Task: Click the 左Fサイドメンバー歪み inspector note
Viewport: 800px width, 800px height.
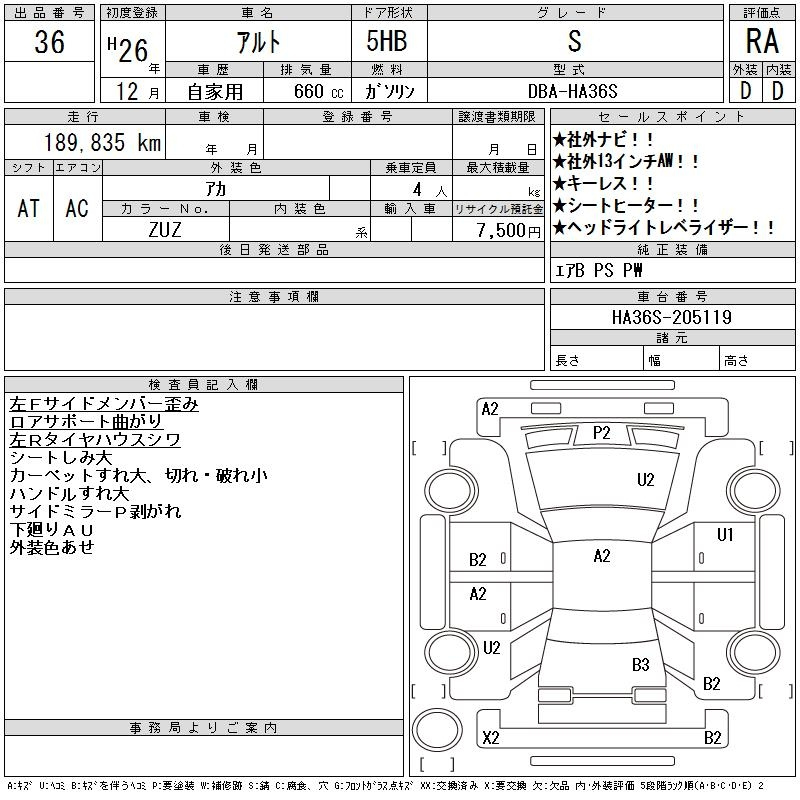Action: pos(104,404)
